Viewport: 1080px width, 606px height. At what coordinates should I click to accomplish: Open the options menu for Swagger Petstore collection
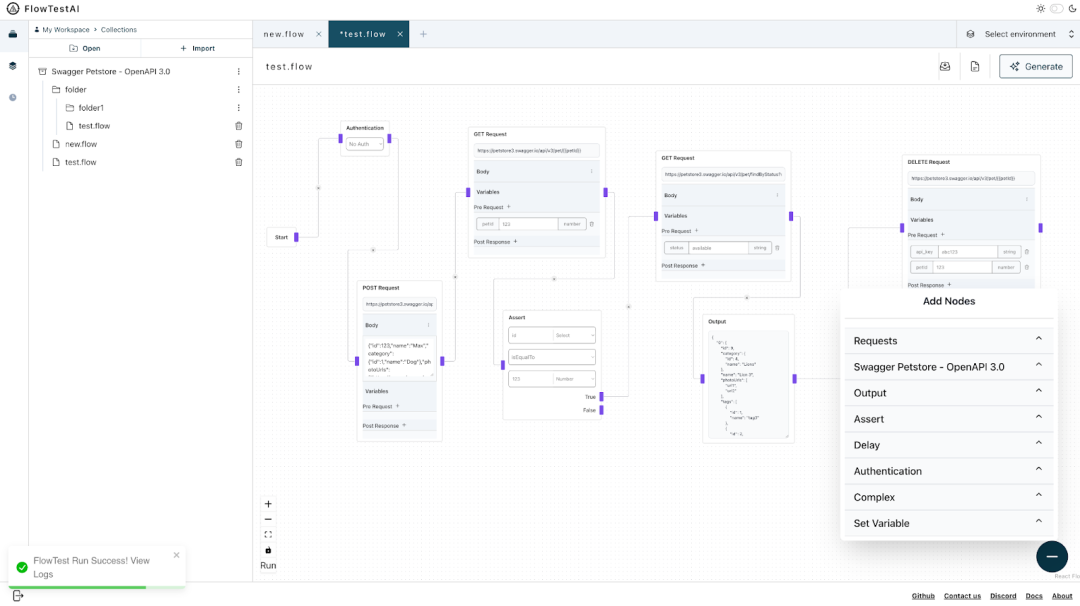coord(239,72)
